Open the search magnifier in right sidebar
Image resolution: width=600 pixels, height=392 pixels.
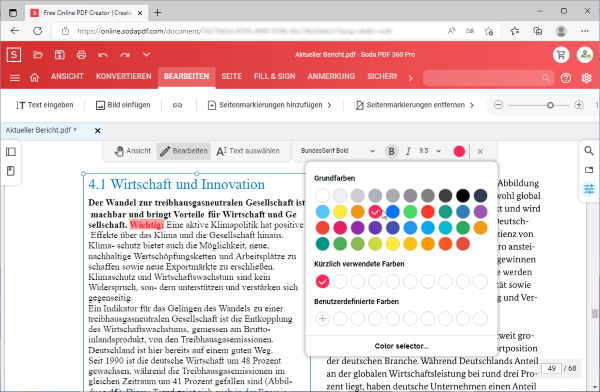click(589, 150)
